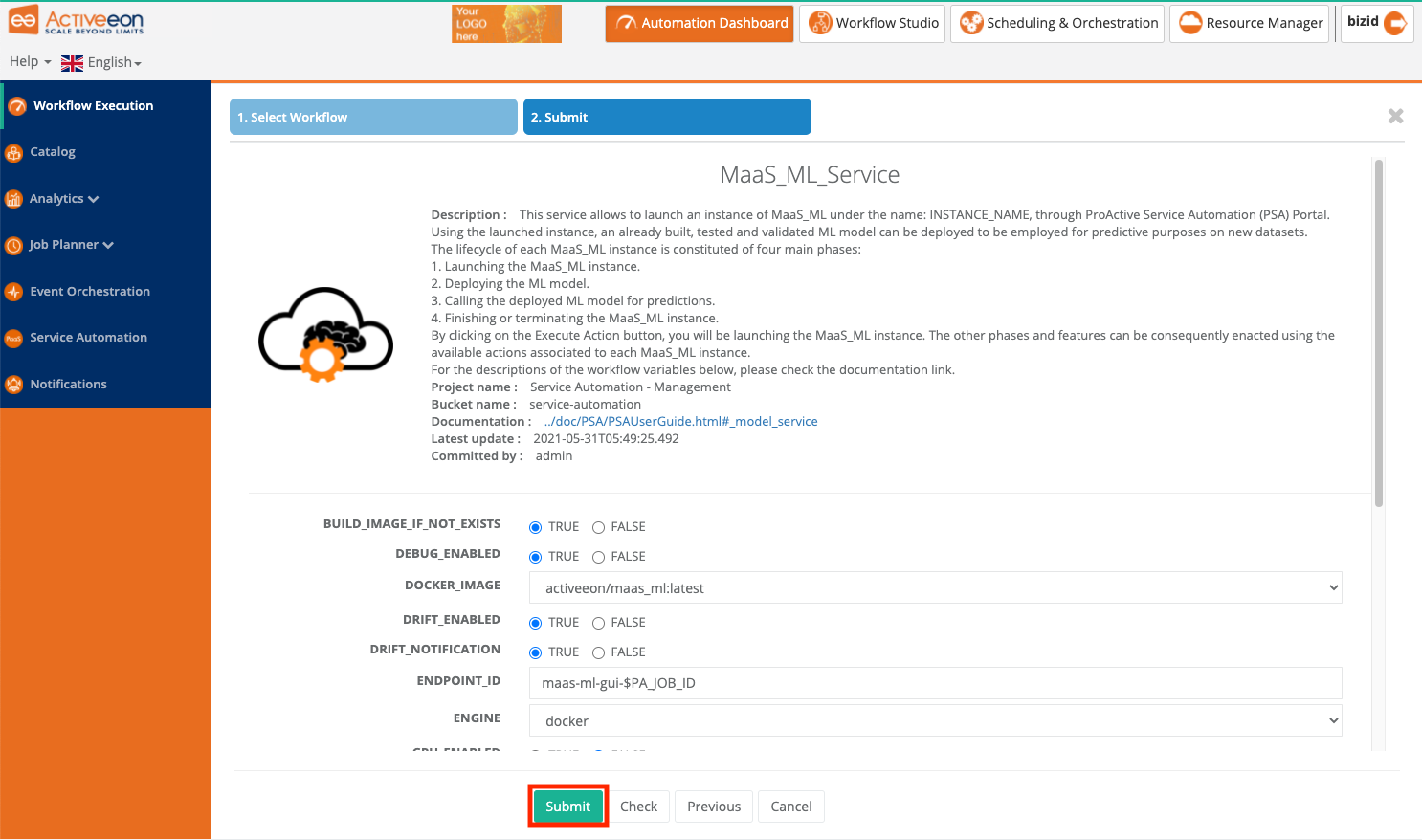The image size is (1422, 840).
Task: Expand the Job Planner submenu chevron
Action: [108, 245]
